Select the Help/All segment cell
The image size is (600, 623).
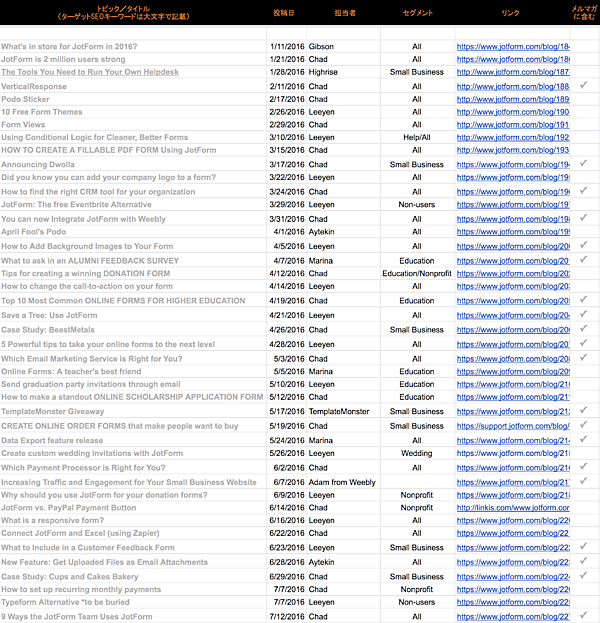pyautogui.click(x=417, y=137)
